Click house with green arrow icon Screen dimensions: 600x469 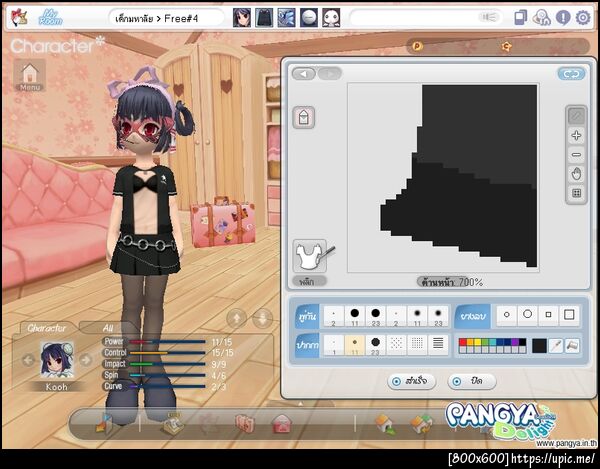coord(385,424)
